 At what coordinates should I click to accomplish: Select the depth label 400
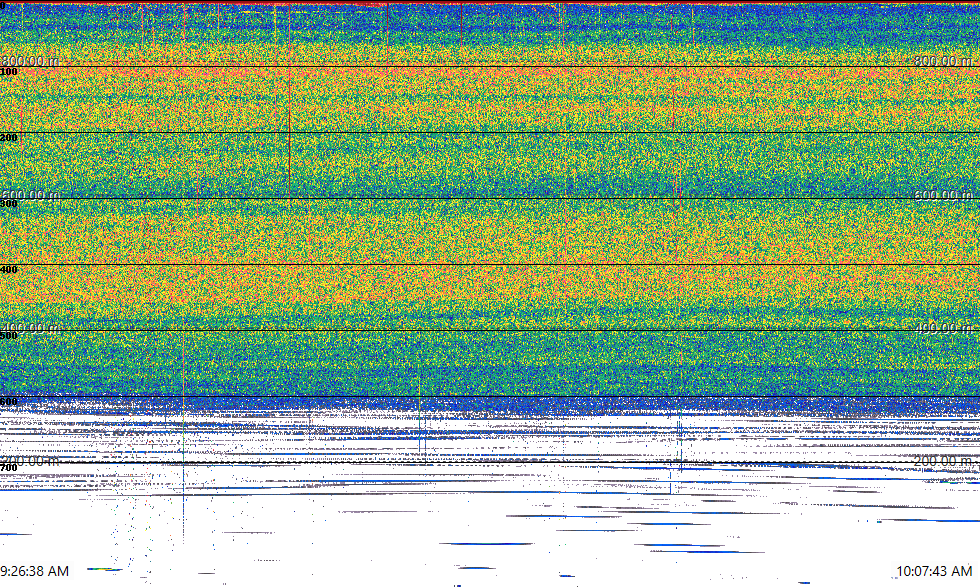click(9, 270)
